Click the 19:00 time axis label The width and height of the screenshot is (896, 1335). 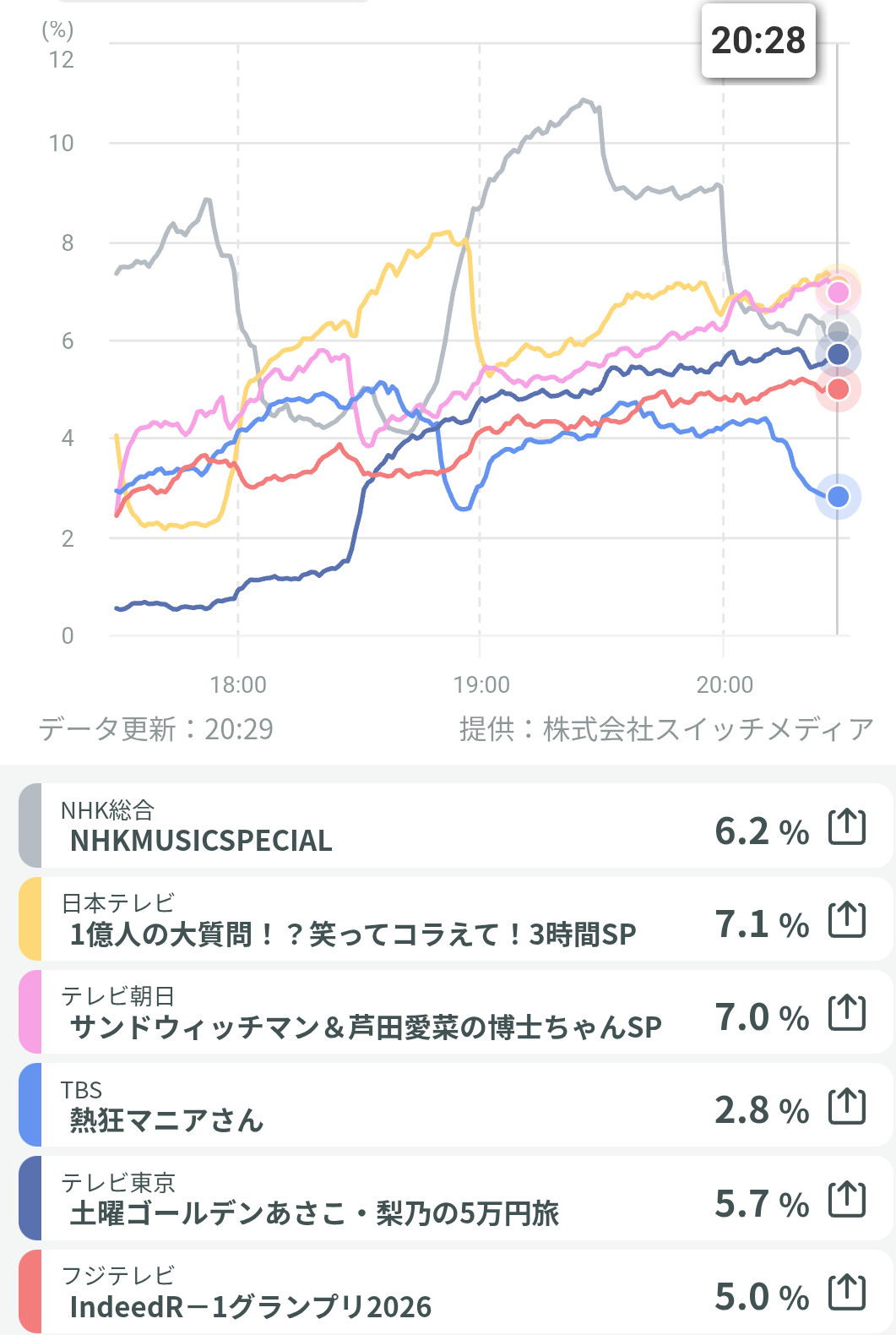(481, 684)
